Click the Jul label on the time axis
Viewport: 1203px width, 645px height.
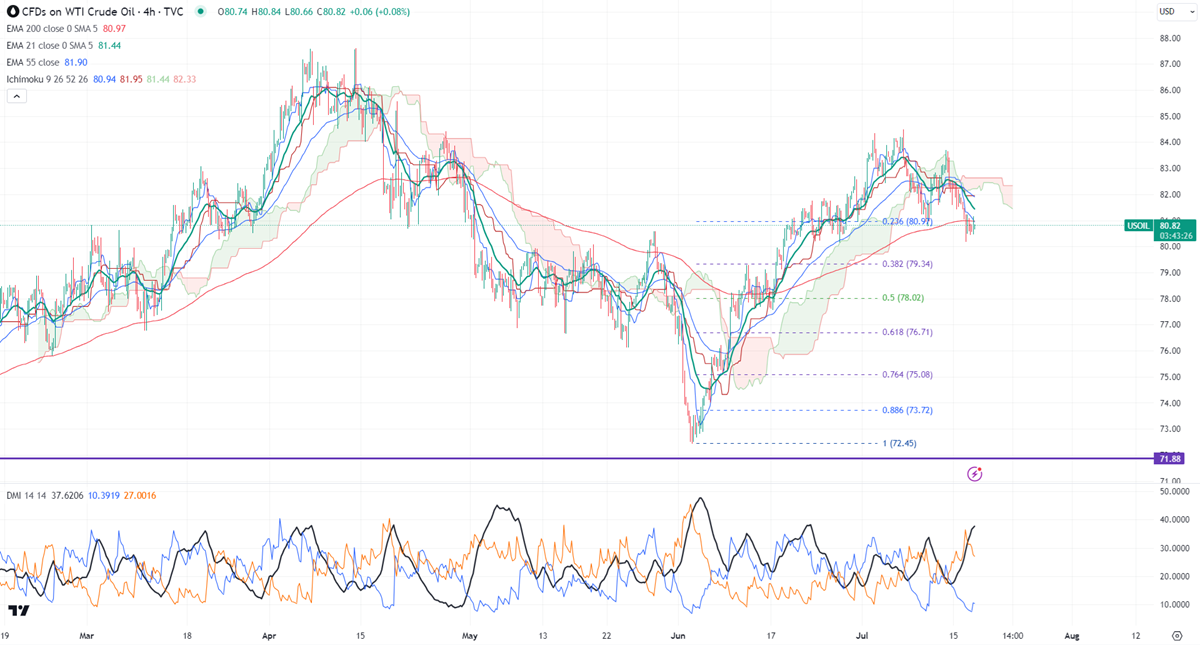862,635
